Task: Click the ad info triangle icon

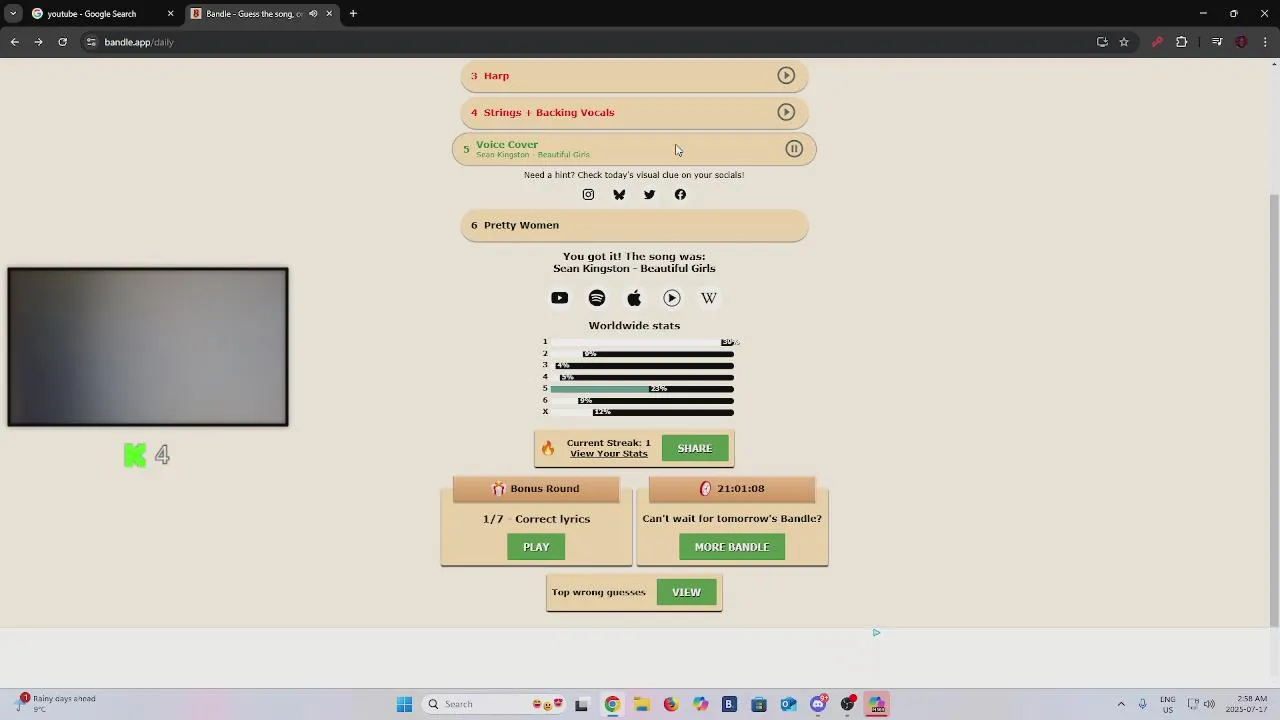Action: click(x=876, y=632)
